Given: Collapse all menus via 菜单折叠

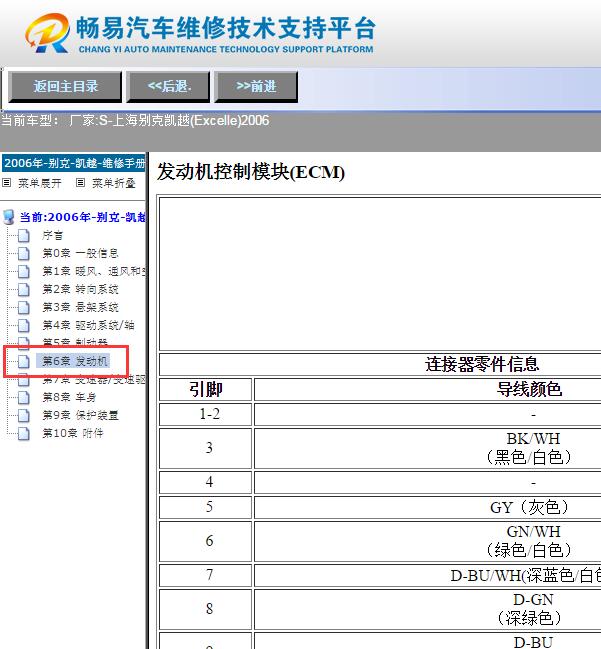Looking at the screenshot, I should pos(114,183).
